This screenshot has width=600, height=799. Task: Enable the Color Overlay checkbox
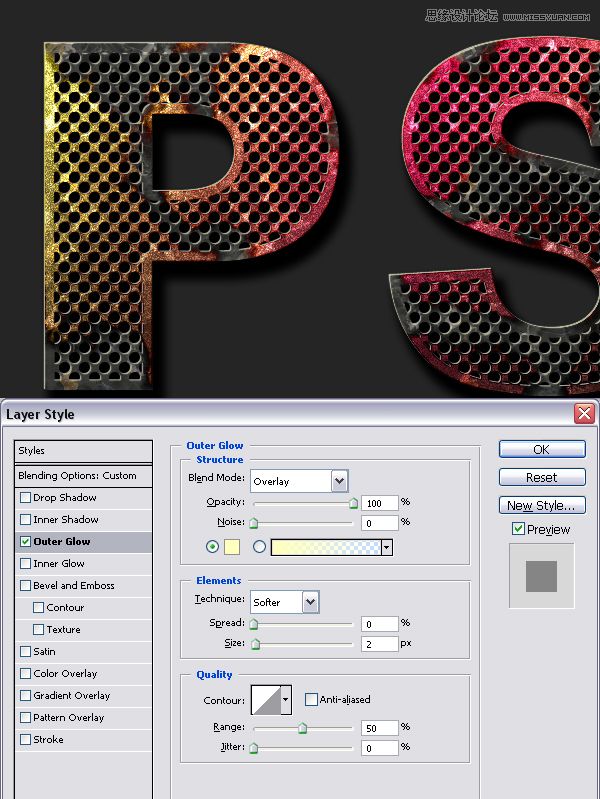(25, 673)
